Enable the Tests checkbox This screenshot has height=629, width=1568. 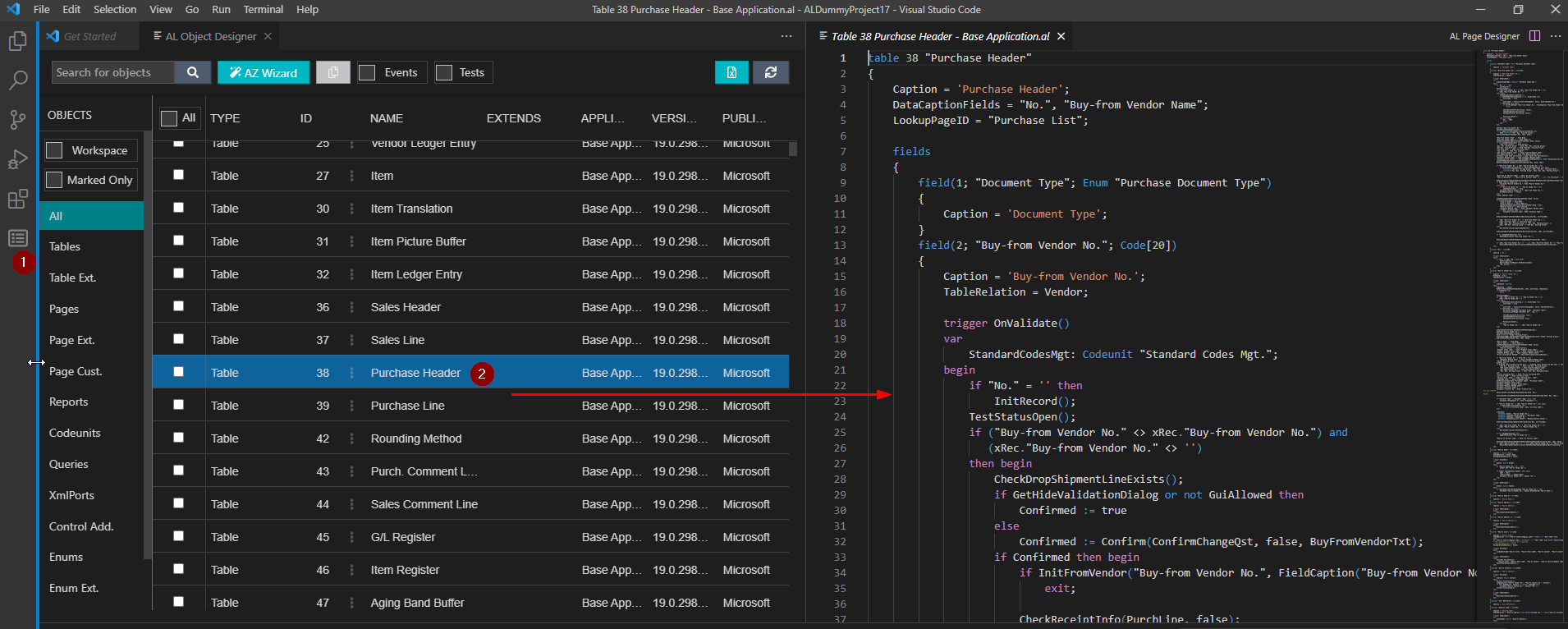point(444,72)
